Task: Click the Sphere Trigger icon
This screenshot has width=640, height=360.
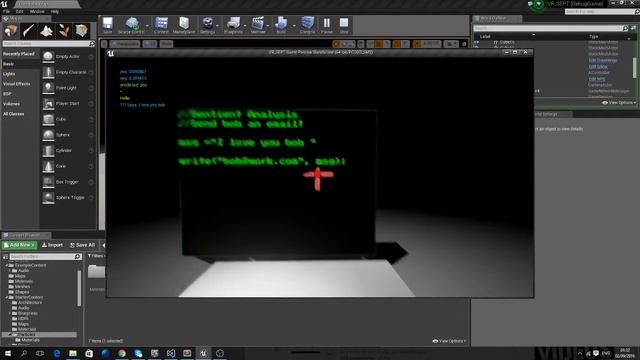Action: 48,198
